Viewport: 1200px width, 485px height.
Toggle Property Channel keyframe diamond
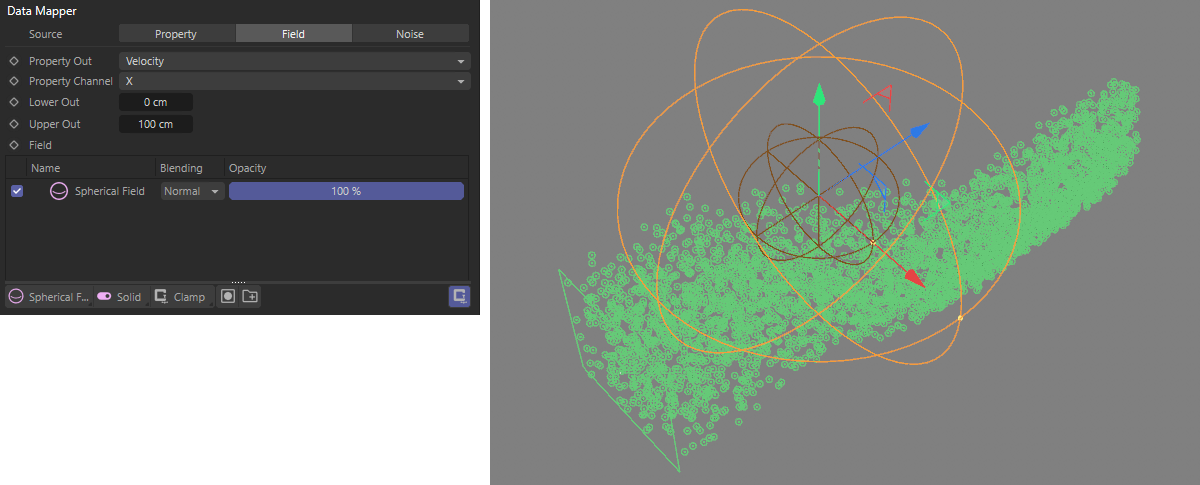tap(14, 81)
